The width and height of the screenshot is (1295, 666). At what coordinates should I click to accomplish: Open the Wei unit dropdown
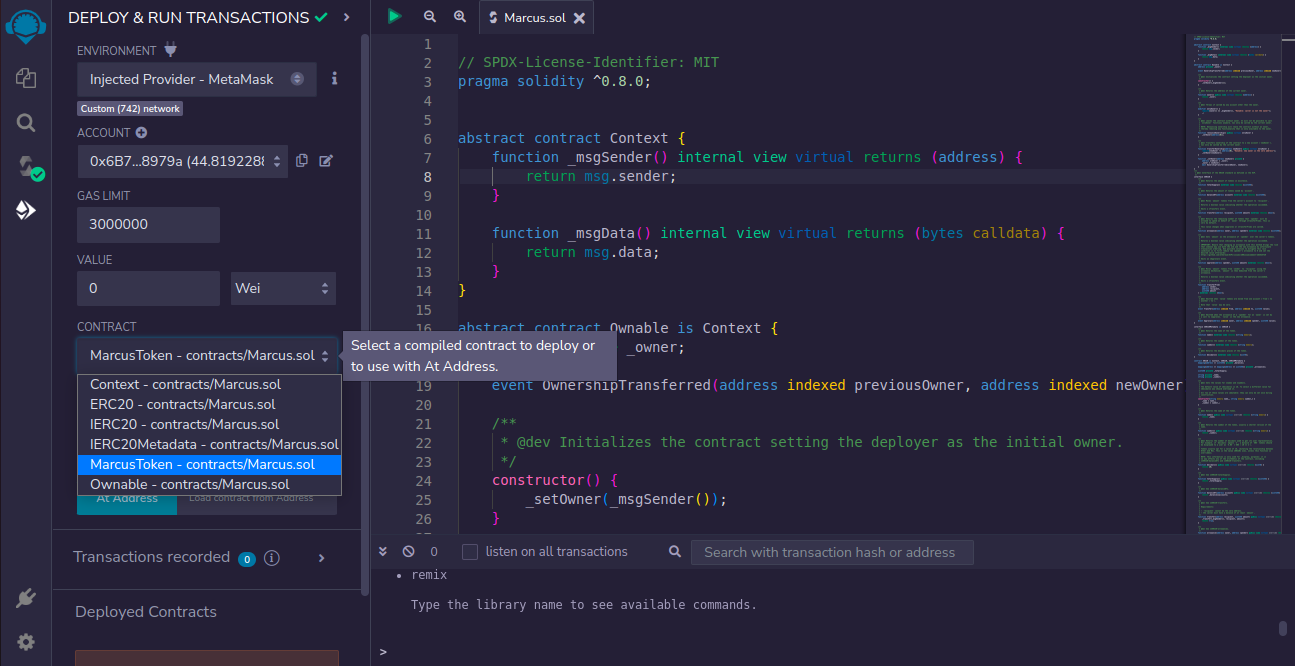[283, 288]
